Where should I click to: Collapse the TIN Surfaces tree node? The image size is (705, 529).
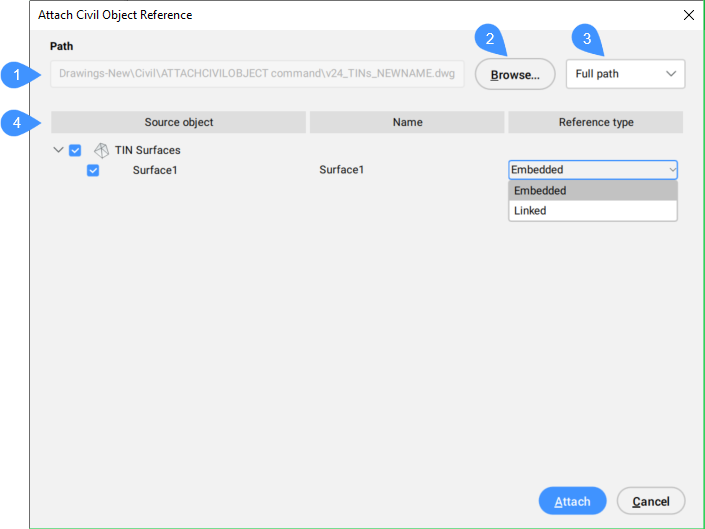tap(58, 150)
